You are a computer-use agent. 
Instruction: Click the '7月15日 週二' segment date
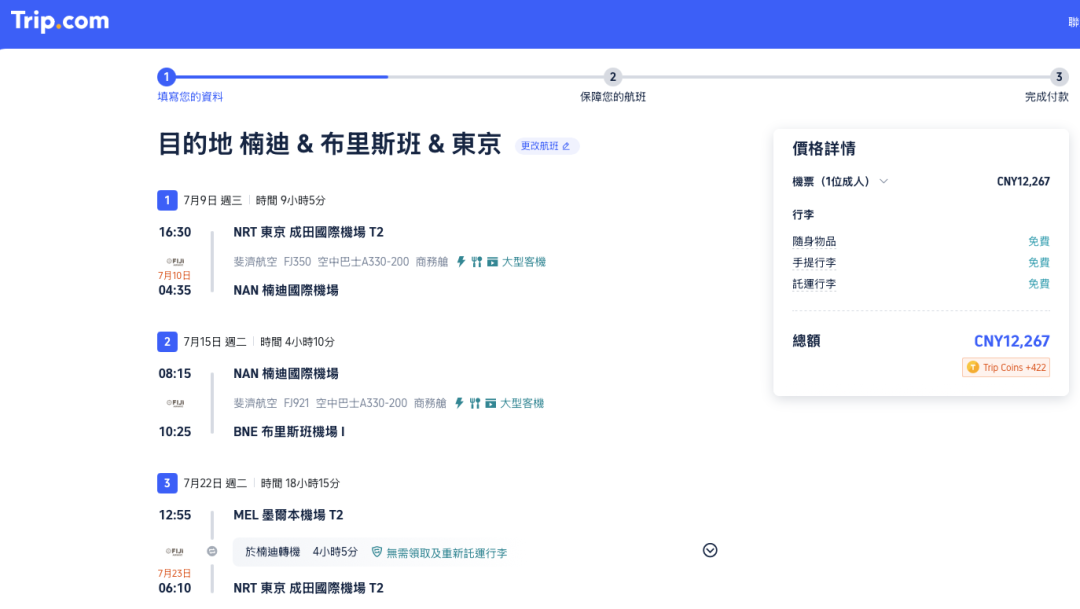point(215,342)
